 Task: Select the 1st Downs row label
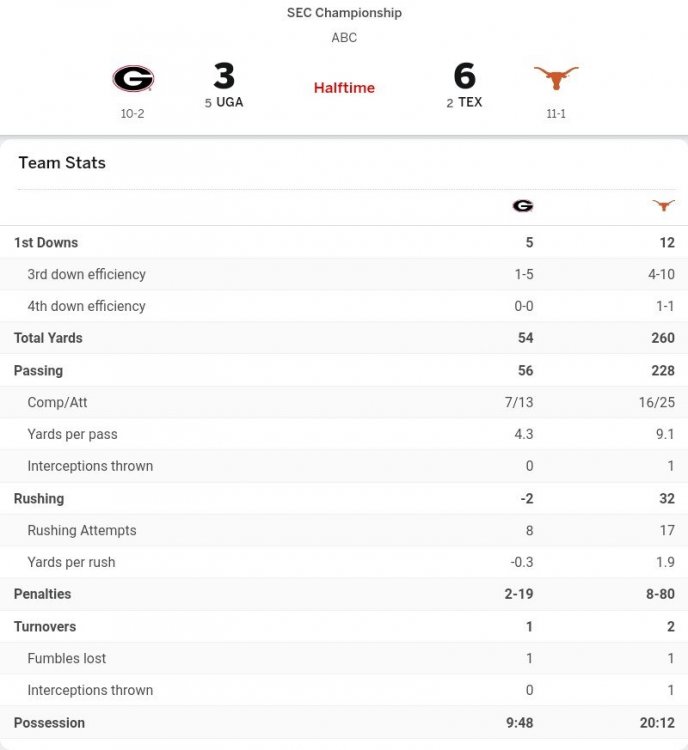coord(46,242)
